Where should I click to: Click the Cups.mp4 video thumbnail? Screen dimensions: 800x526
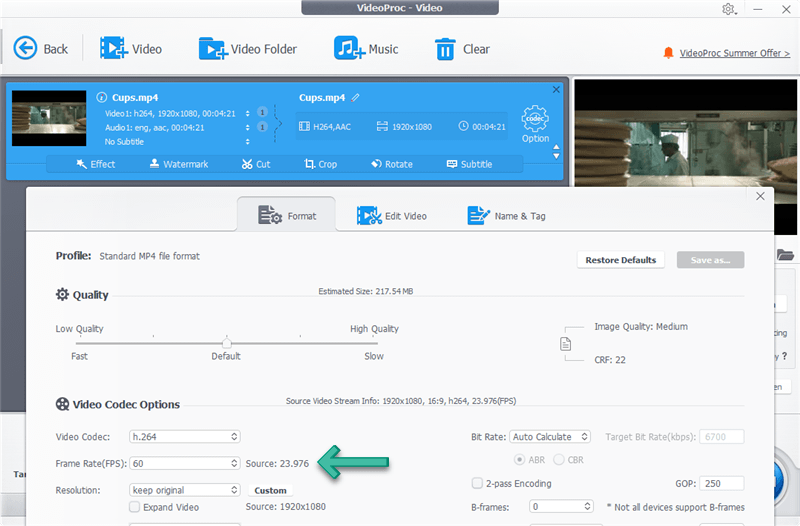click(49, 118)
